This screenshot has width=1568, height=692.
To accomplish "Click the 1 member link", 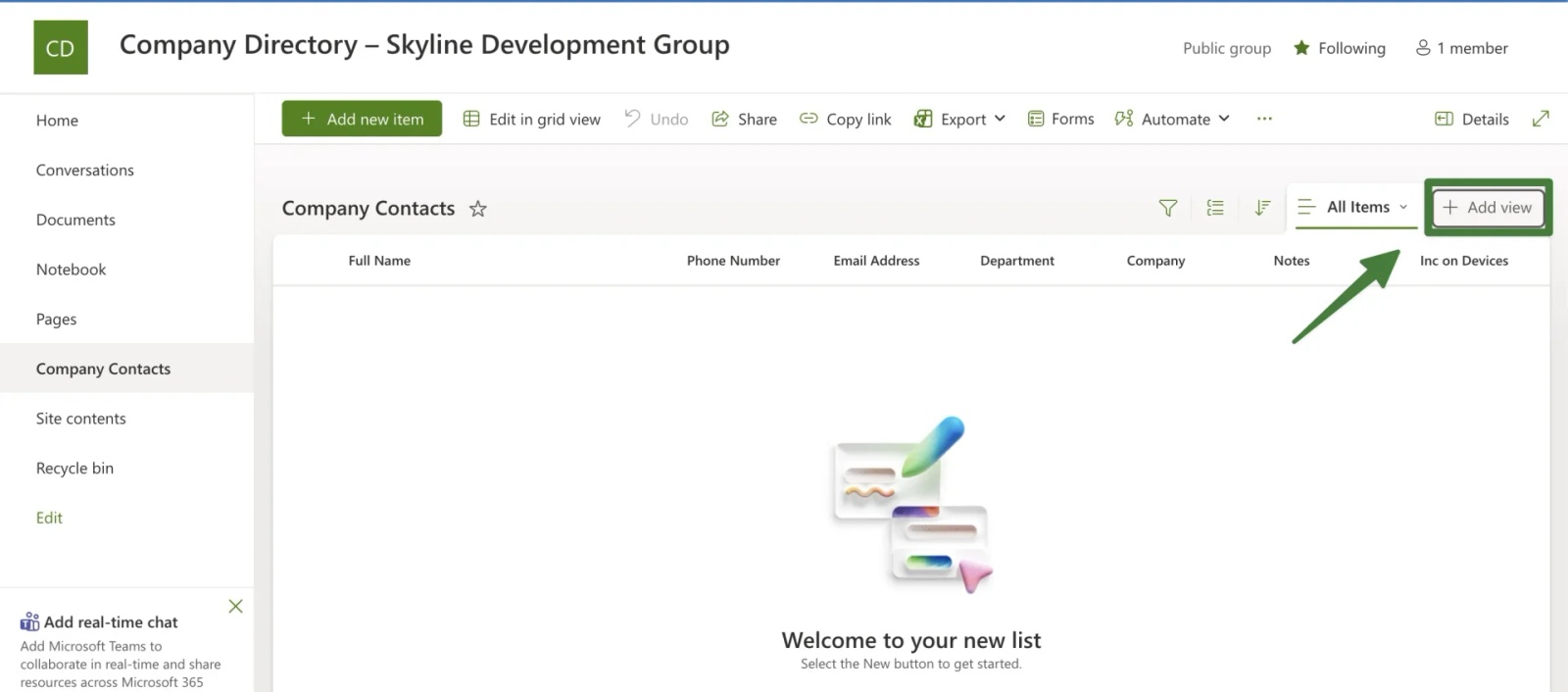I will point(1462,48).
